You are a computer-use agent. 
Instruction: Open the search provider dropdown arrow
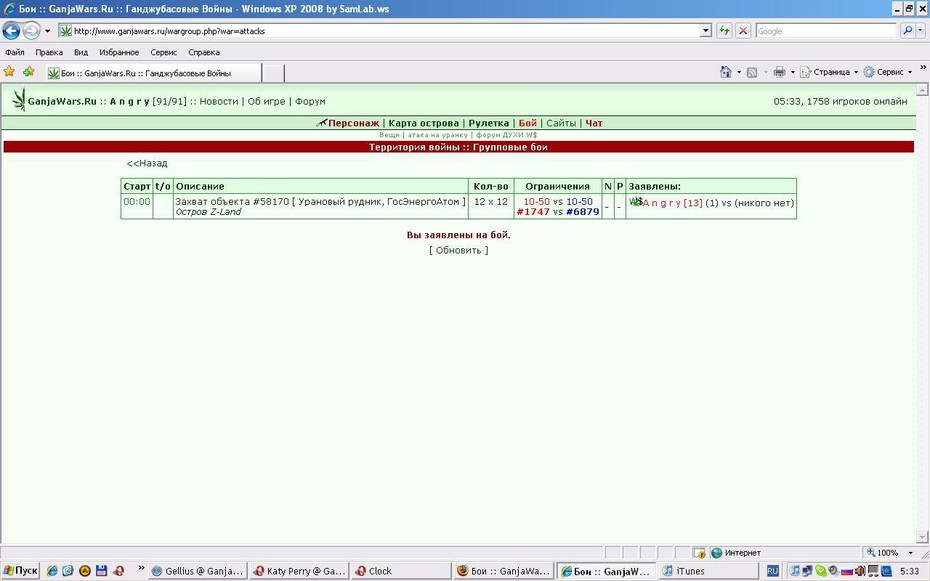[x=920, y=31]
